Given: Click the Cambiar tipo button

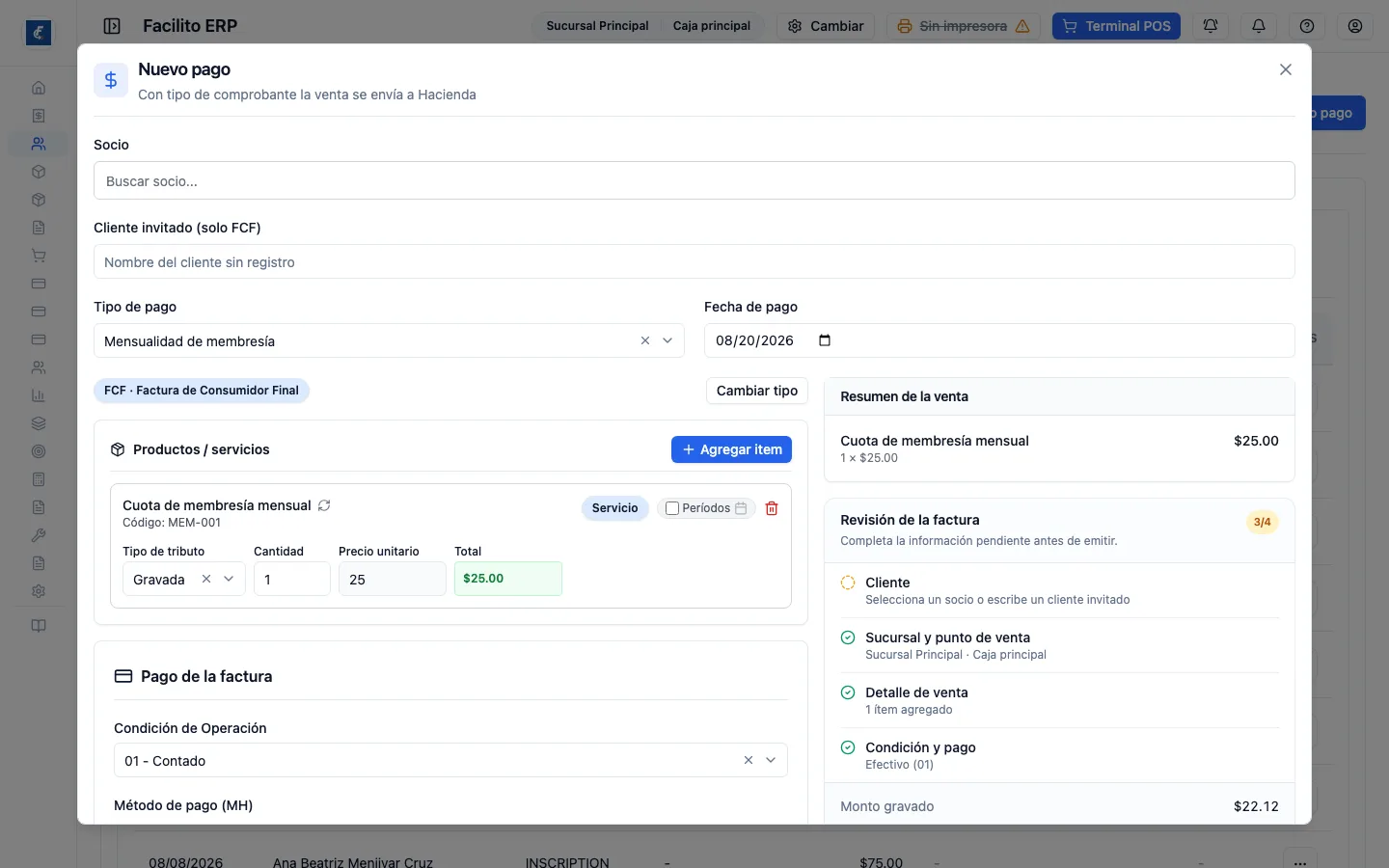Looking at the screenshot, I should coord(757,391).
